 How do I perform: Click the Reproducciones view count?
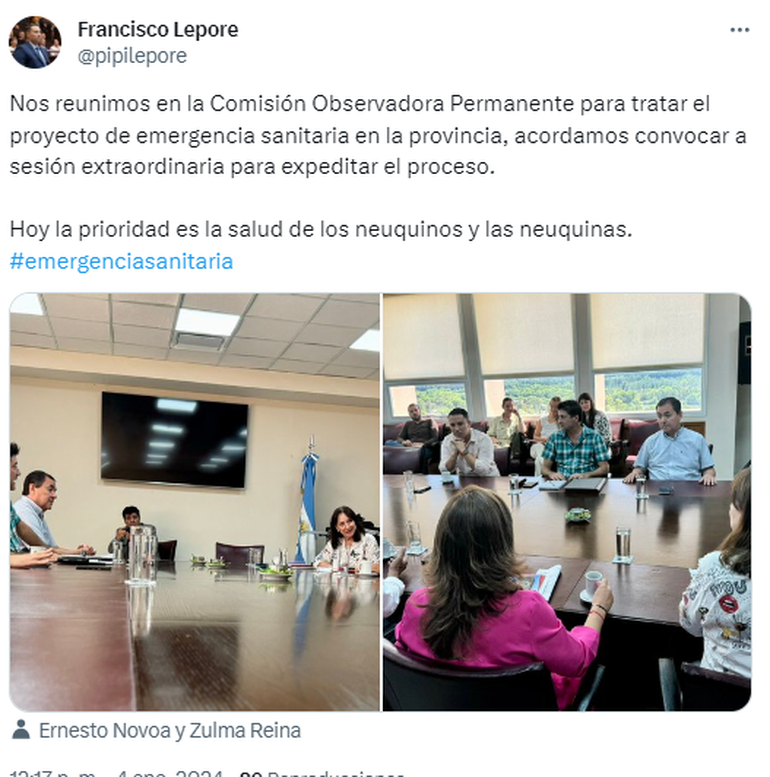click(x=321, y=773)
